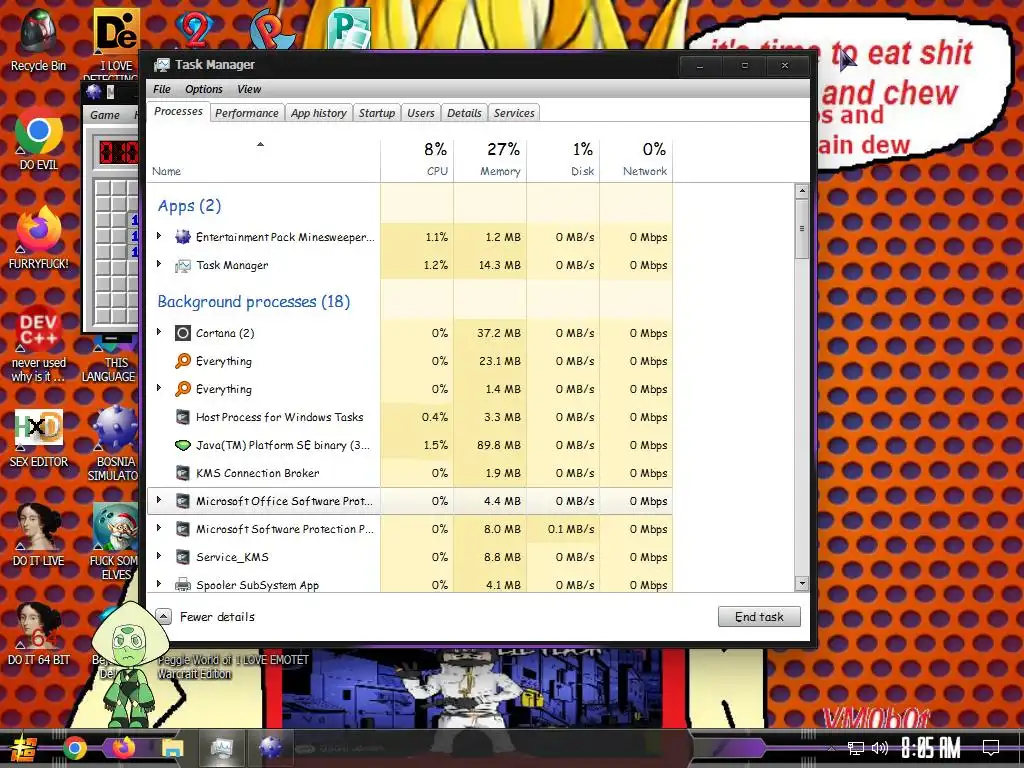
Task: Select the Firefox desktop shortcut icon
Action: pos(39,230)
